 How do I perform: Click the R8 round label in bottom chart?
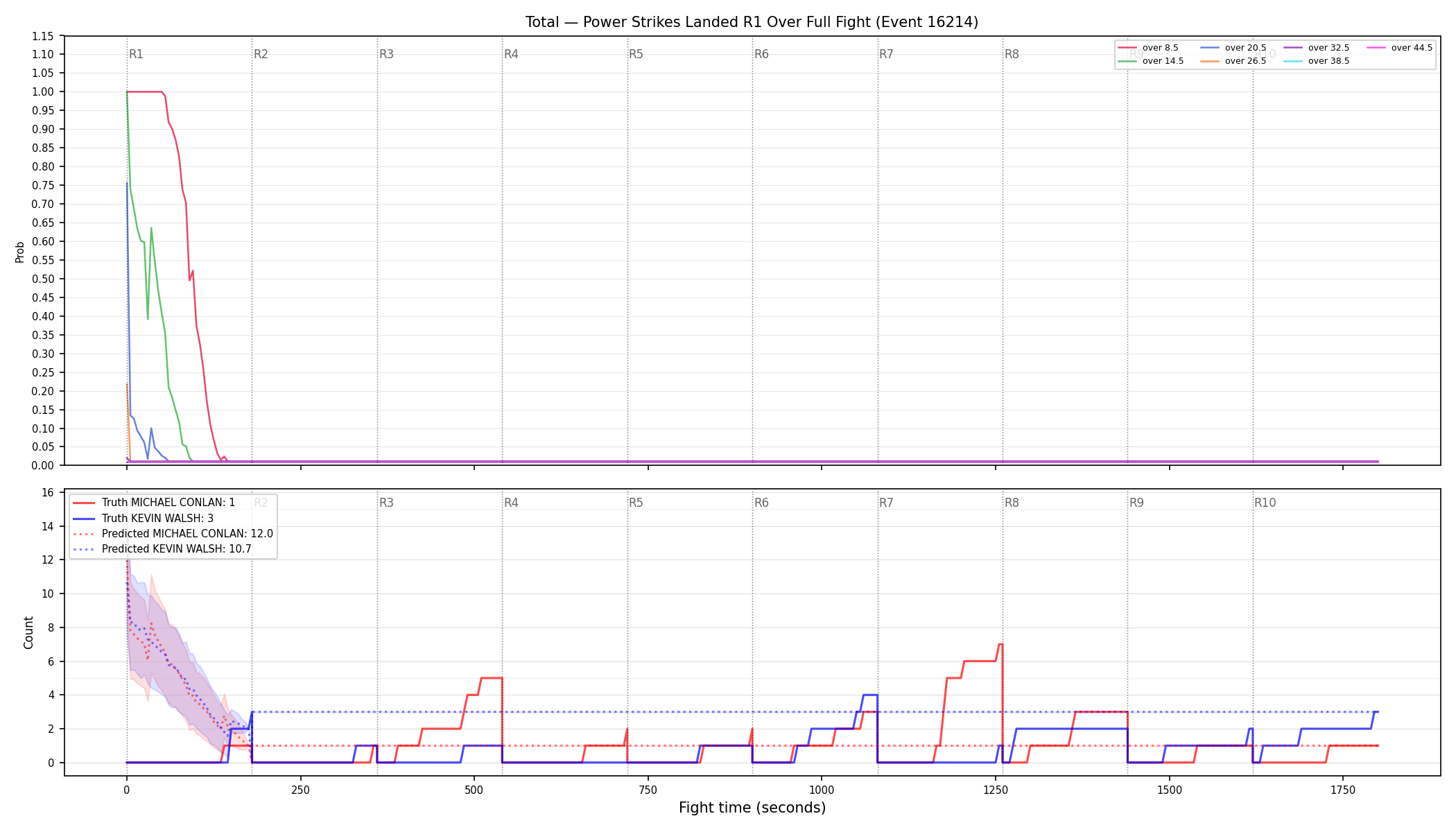coord(1012,503)
